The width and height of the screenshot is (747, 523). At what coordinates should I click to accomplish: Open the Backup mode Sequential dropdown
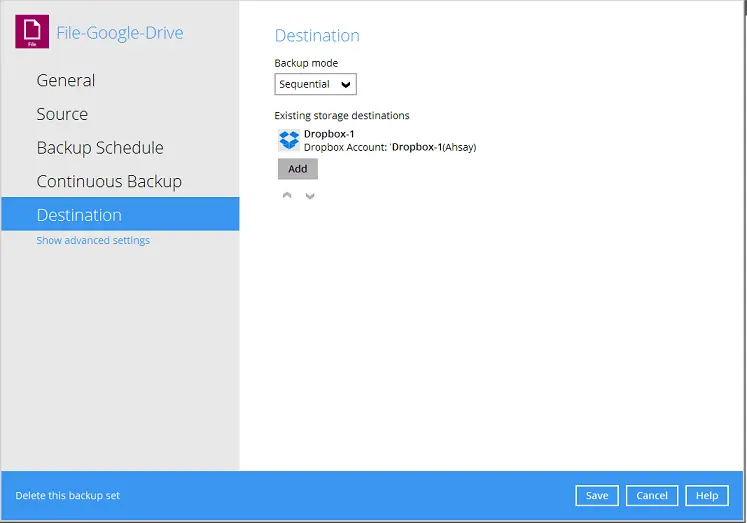point(315,85)
